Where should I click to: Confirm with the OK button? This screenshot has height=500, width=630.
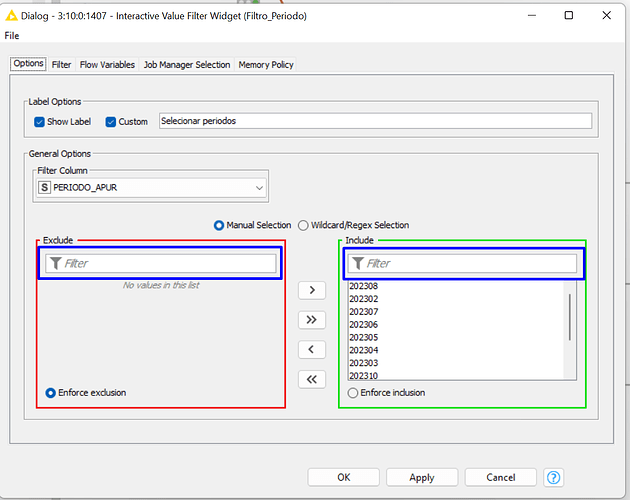pyautogui.click(x=344, y=477)
